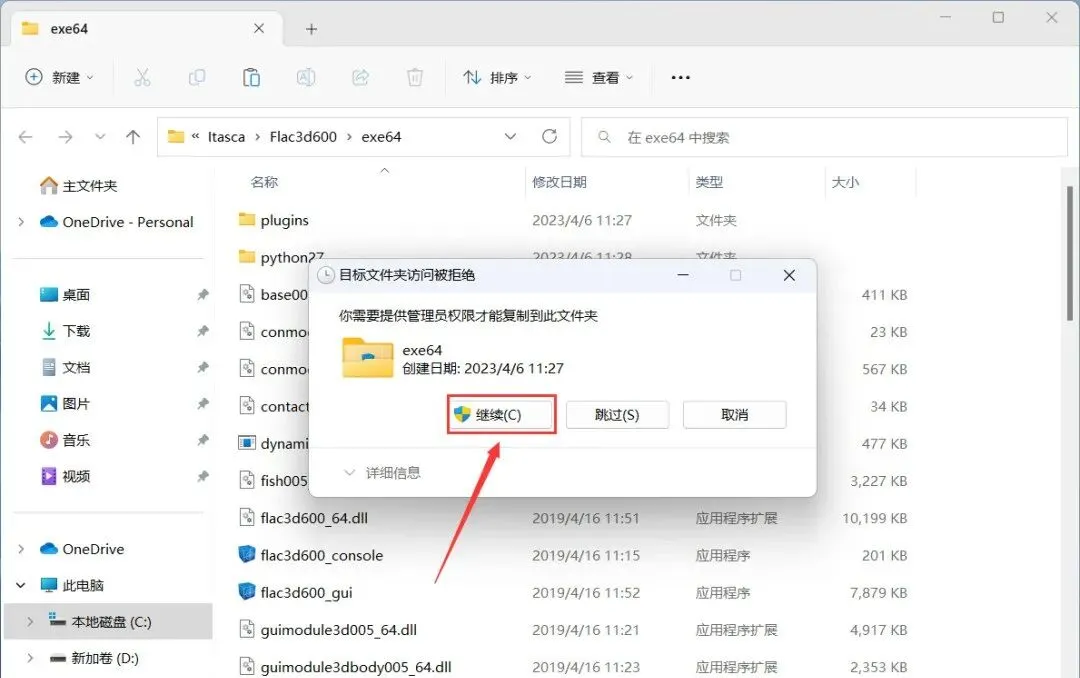Screen dimensions: 1080x678
Task: Close the access denied dialog
Action: click(x=789, y=275)
